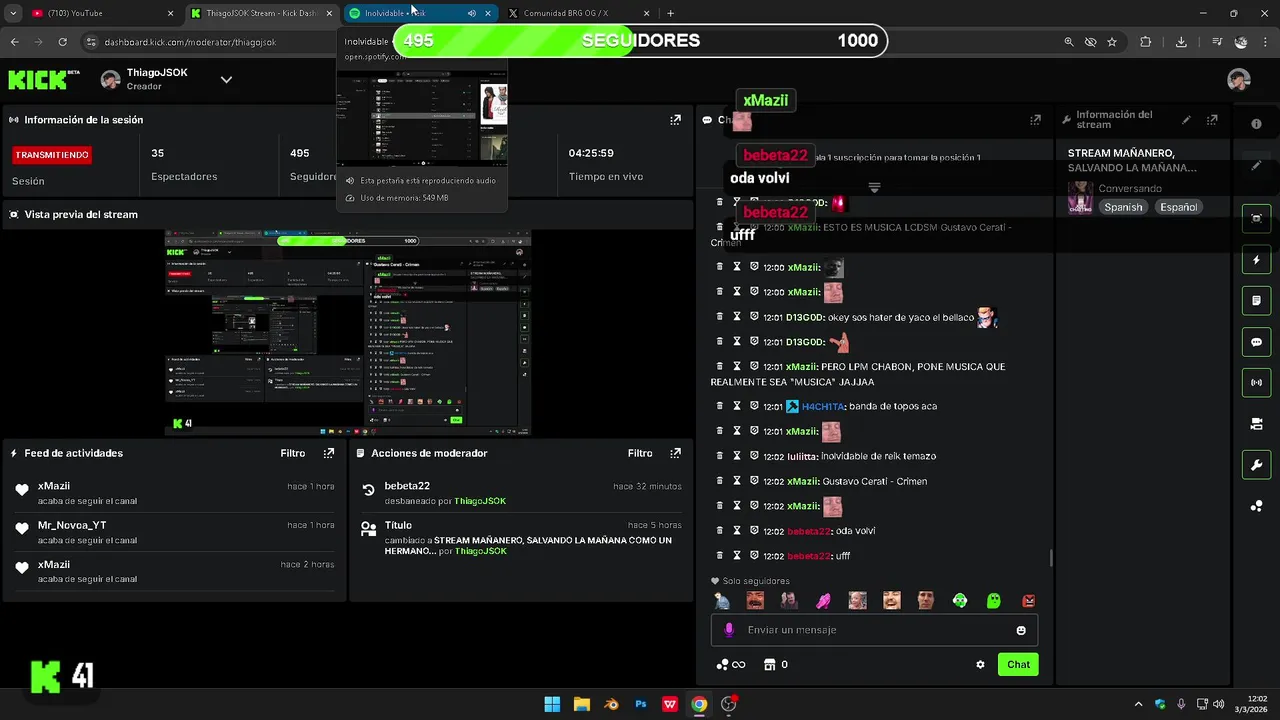This screenshot has height=720, width=1280.
Task: Open OBS Studio from taskbar
Action: 728,704
